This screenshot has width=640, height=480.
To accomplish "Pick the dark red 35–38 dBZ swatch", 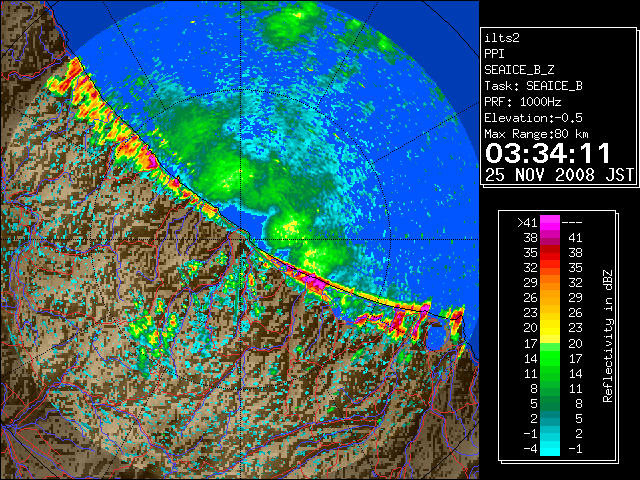I will pos(550,253).
